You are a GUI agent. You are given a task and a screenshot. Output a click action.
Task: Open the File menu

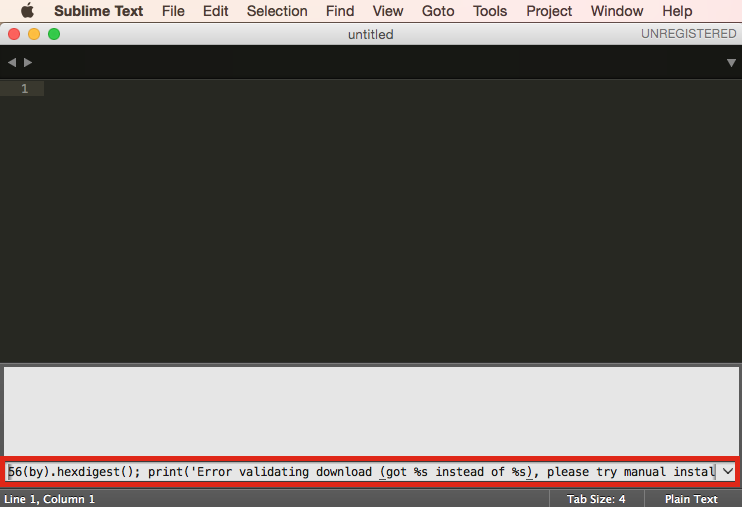coord(173,11)
